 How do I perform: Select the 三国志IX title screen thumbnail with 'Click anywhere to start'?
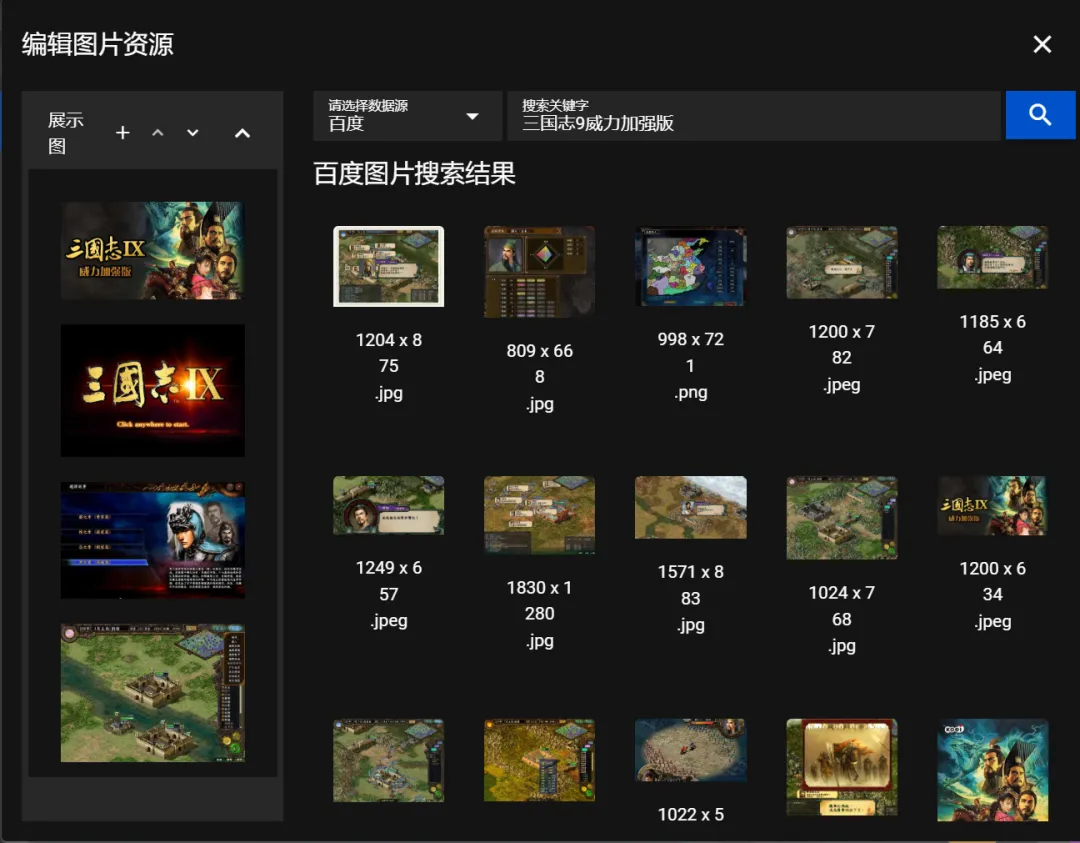[x=152, y=391]
